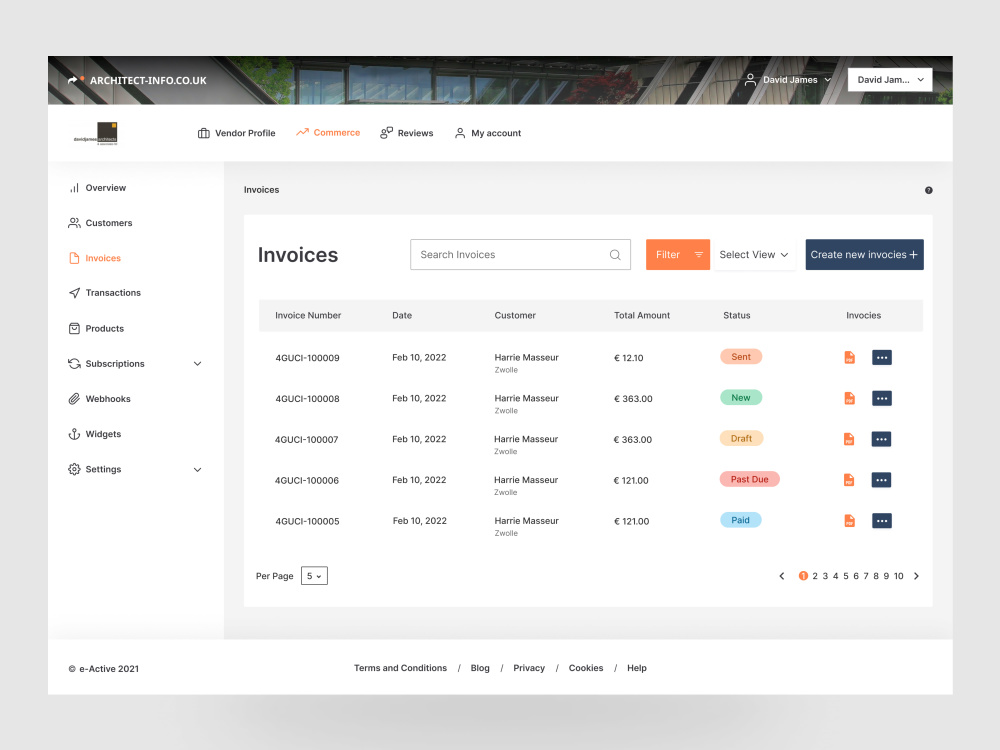The width and height of the screenshot is (1000, 750).
Task: Click amount € 12.10
Action: pos(628,358)
